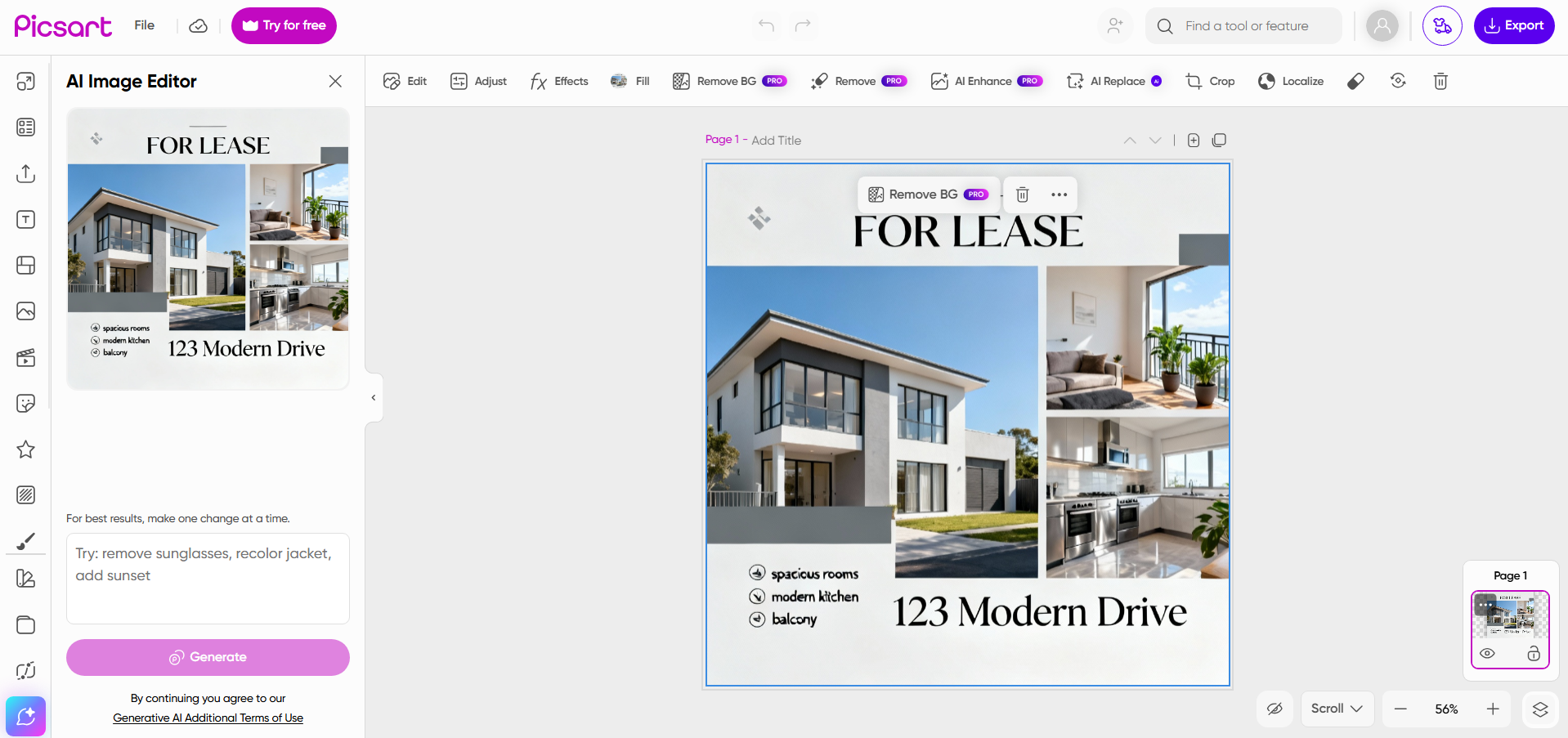
Task: Open the Layout sidebar panel
Action: pyautogui.click(x=26, y=266)
